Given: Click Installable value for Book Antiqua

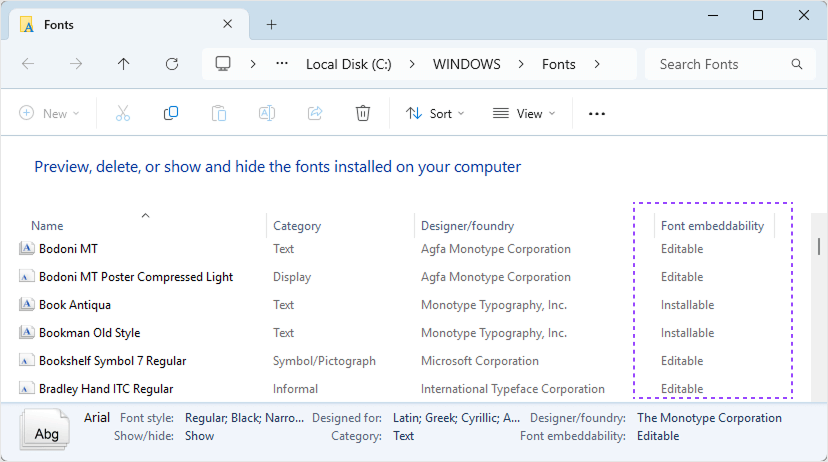Looking at the screenshot, I should pyautogui.click(x=688, y=305).
